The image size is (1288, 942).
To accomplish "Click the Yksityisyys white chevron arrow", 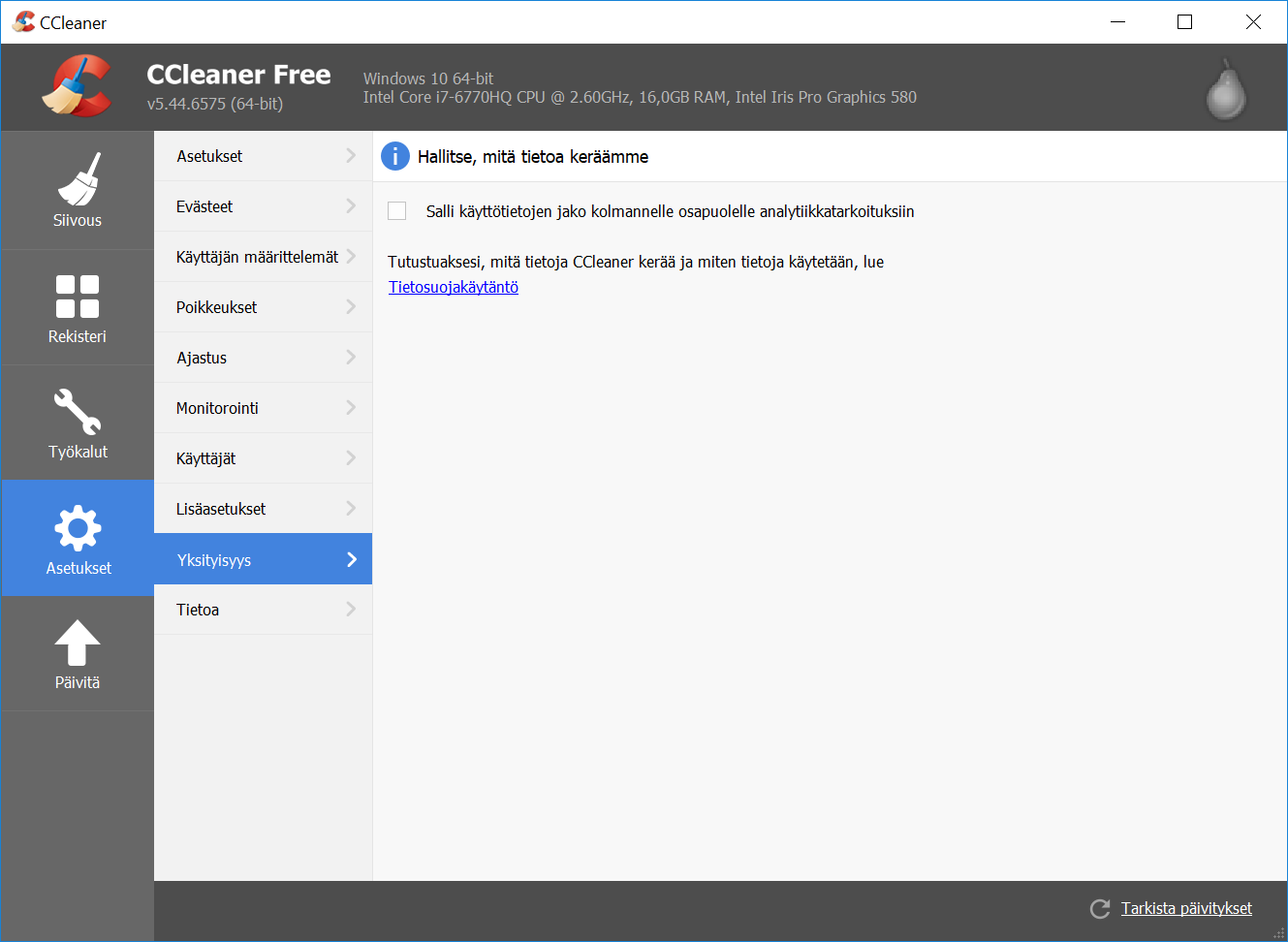I will (x=351, y=559).
